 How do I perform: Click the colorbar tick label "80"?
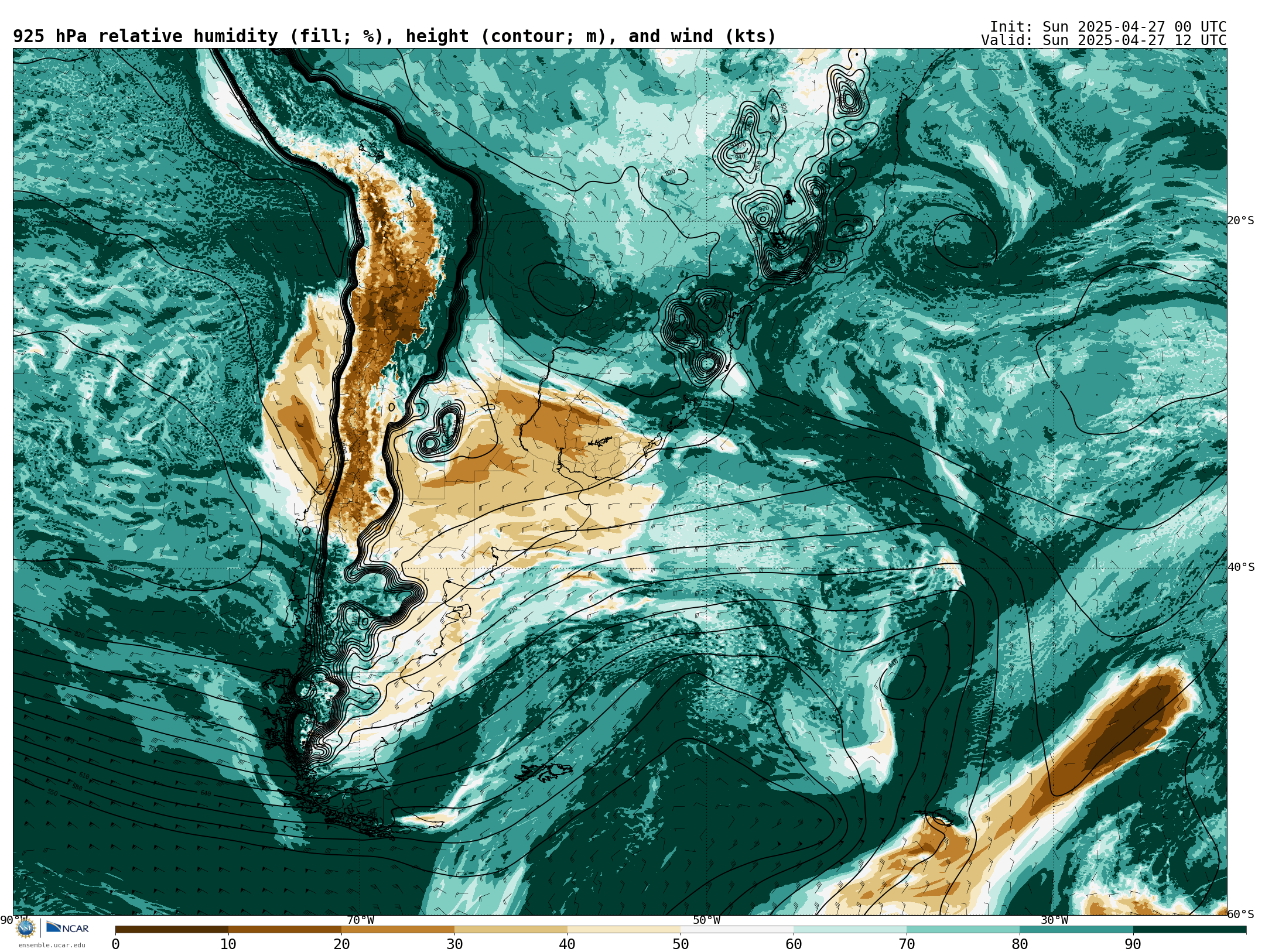1020,944
